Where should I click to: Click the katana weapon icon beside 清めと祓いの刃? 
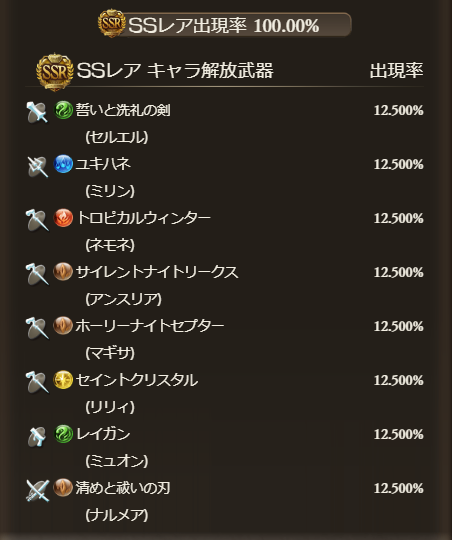[37, 490]
